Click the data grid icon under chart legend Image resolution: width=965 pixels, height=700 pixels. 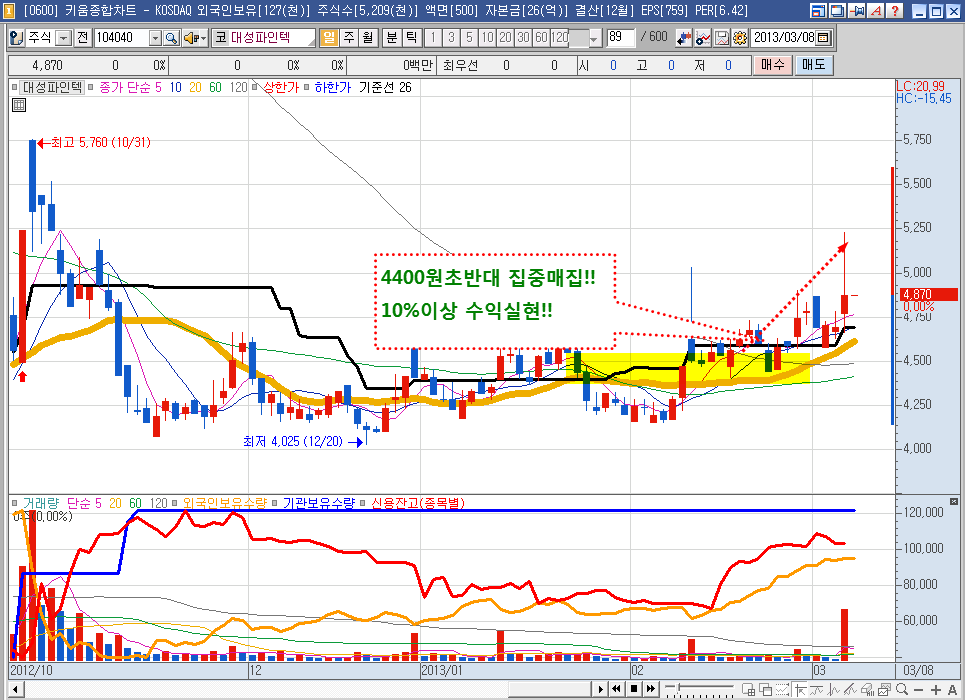click(19, 106)
